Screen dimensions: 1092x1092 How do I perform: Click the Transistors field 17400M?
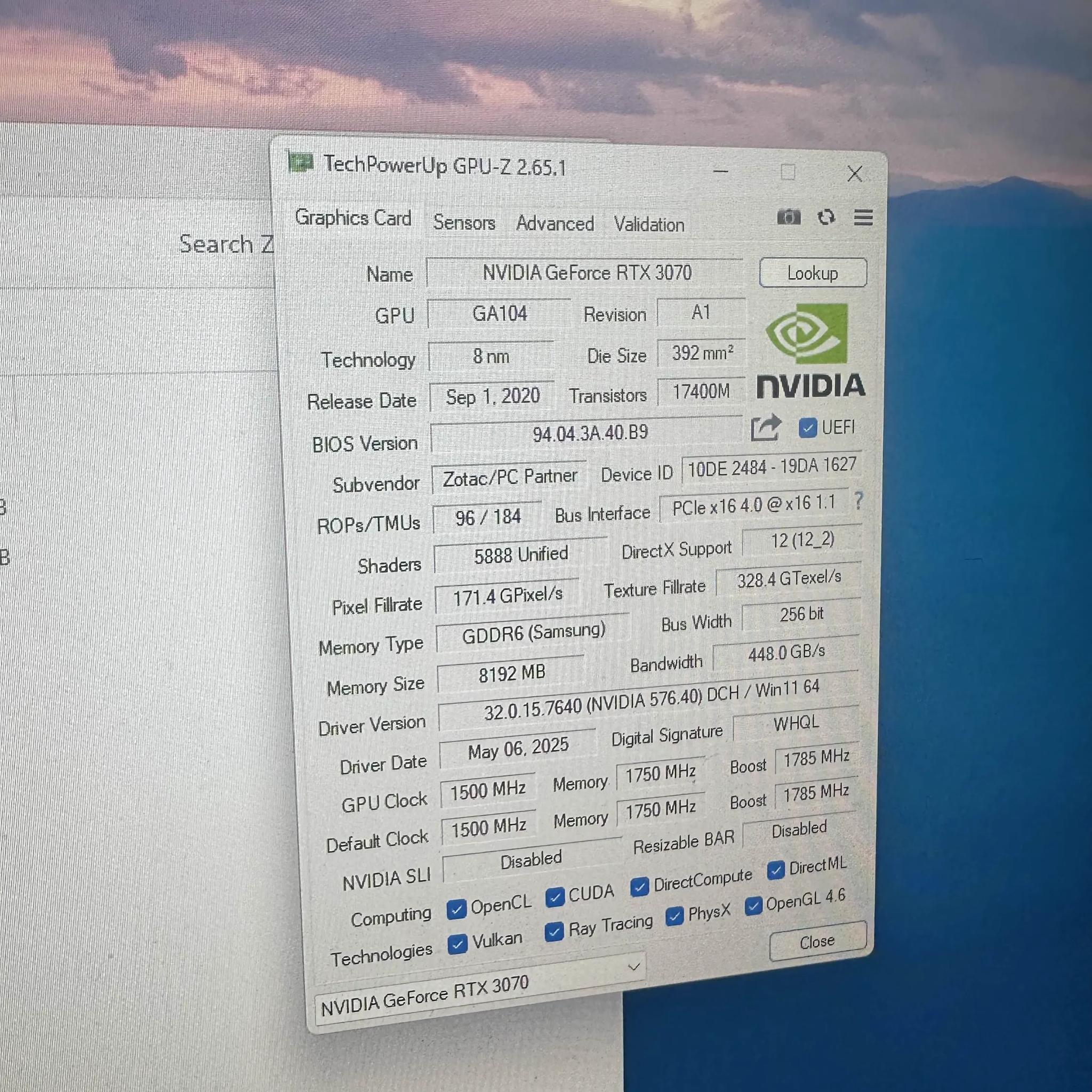[x=701, y=391]
